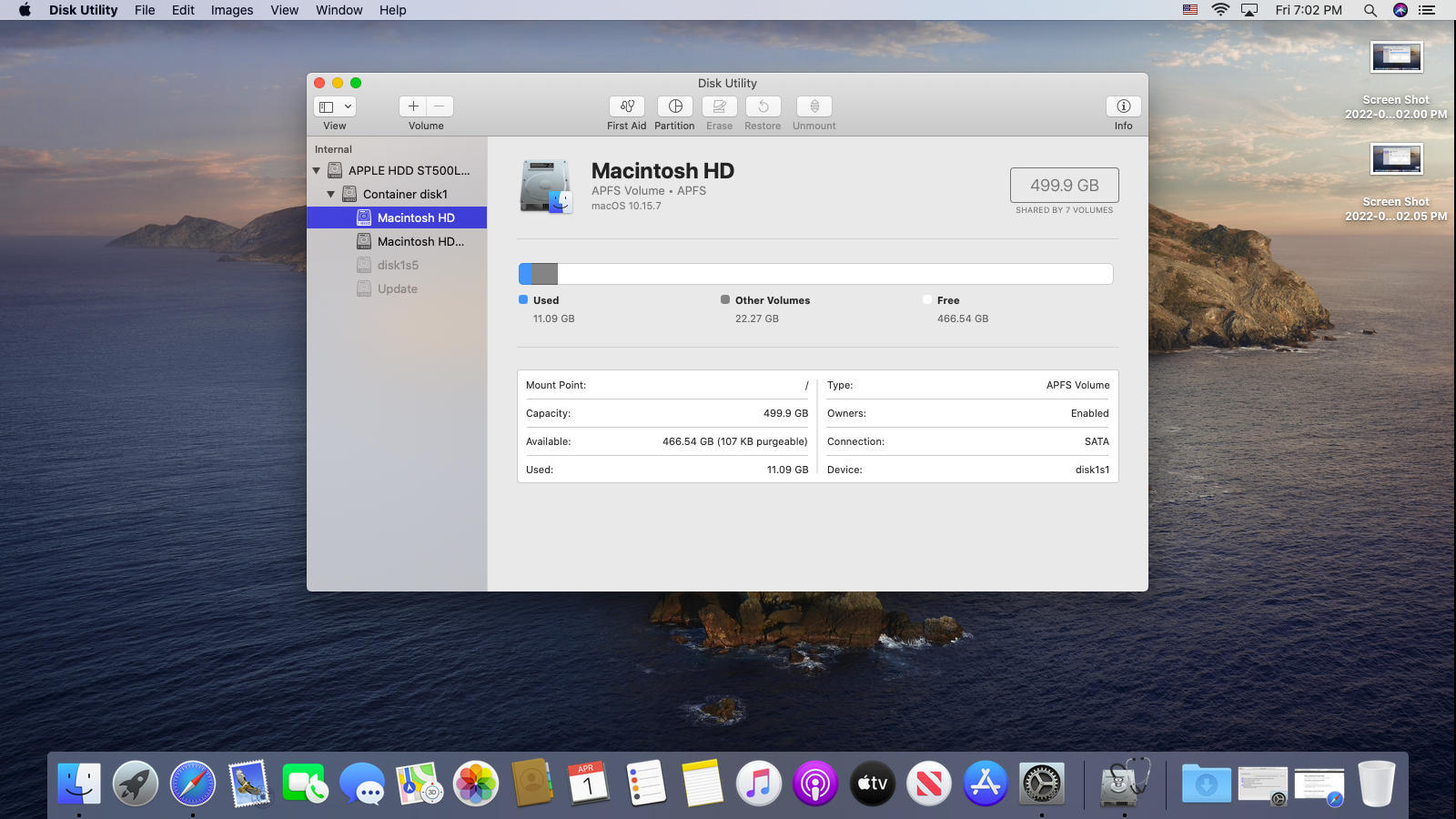Image resolution: width=1456 pixels, height=819 pixels.
Task: Open Launchpad from the Dock
Action: [136, 783]
